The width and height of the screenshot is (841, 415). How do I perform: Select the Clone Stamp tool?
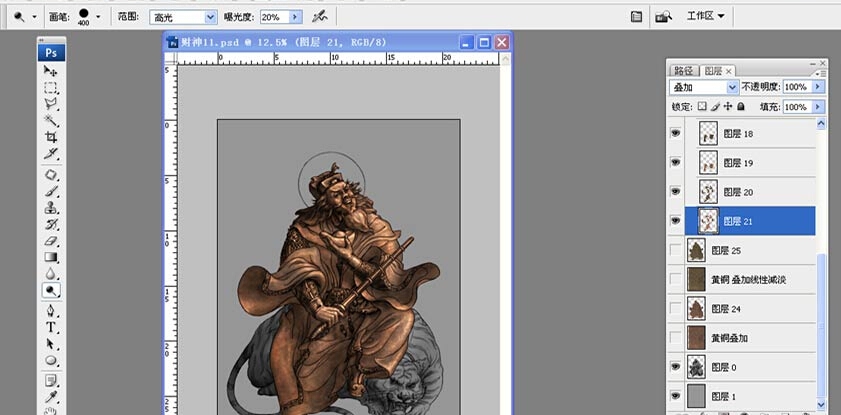tap(51, 208)
